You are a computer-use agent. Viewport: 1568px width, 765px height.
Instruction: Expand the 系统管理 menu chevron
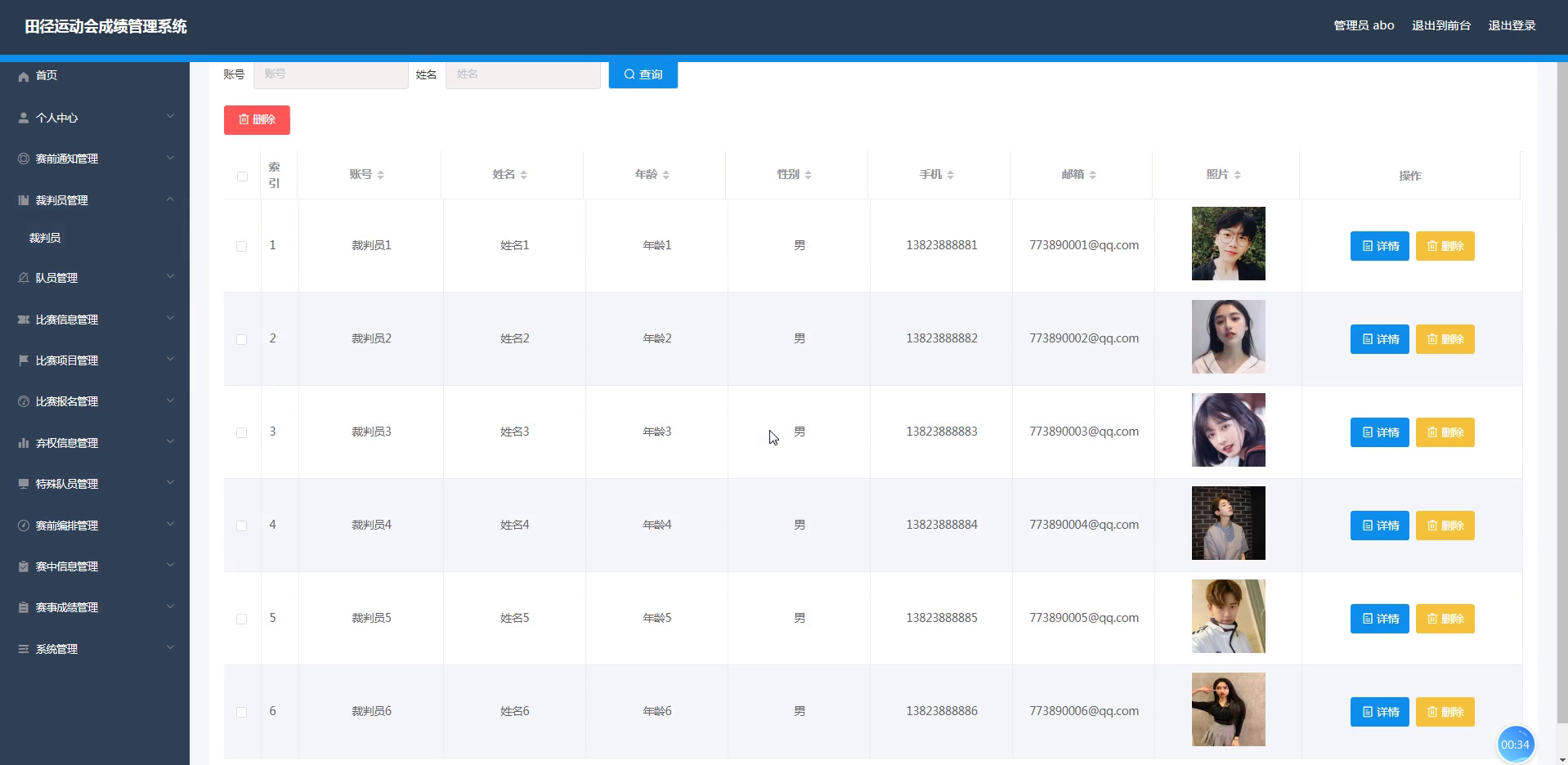coord(170,648)
